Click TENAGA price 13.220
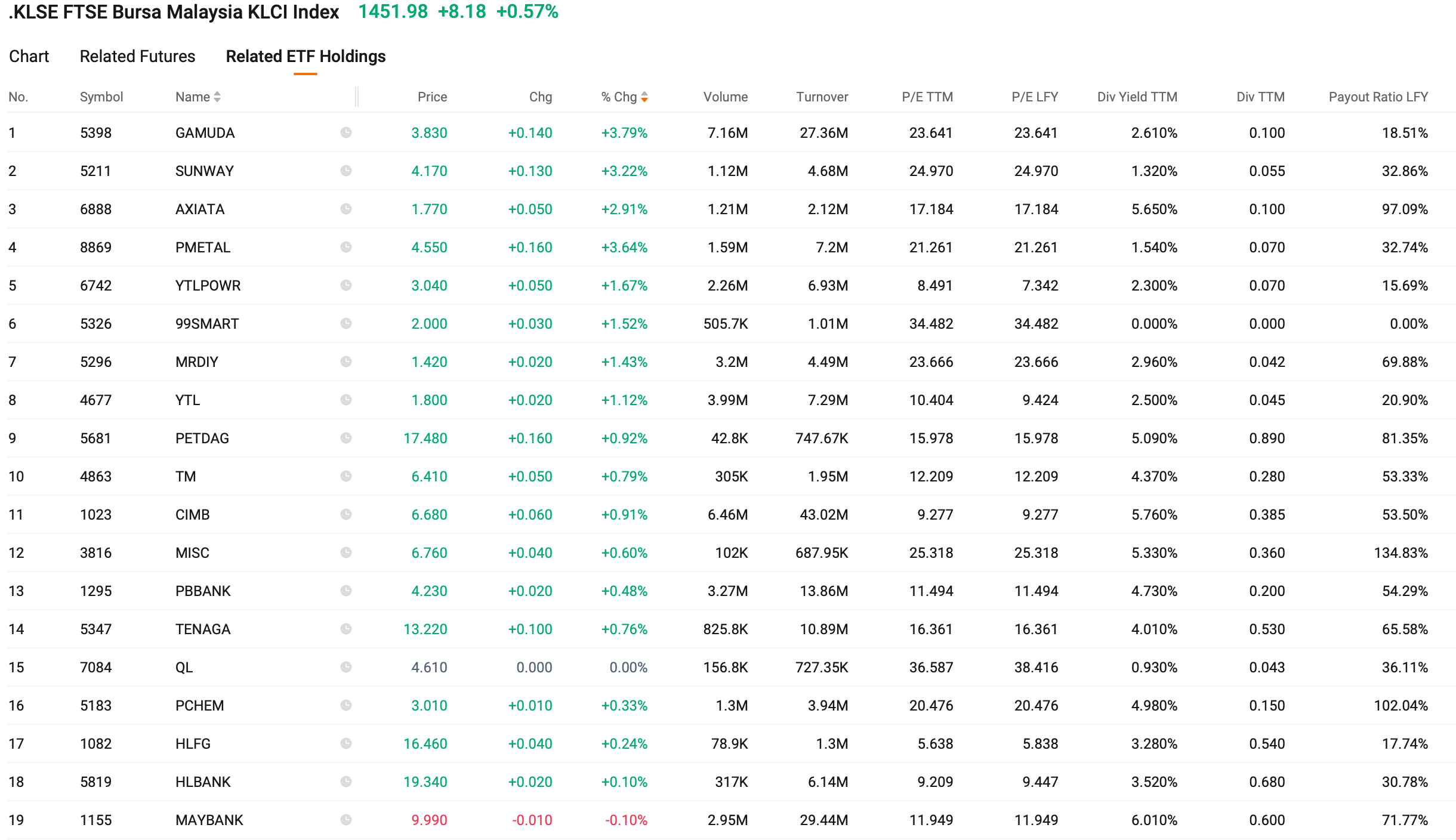 (x=425, y=629)
